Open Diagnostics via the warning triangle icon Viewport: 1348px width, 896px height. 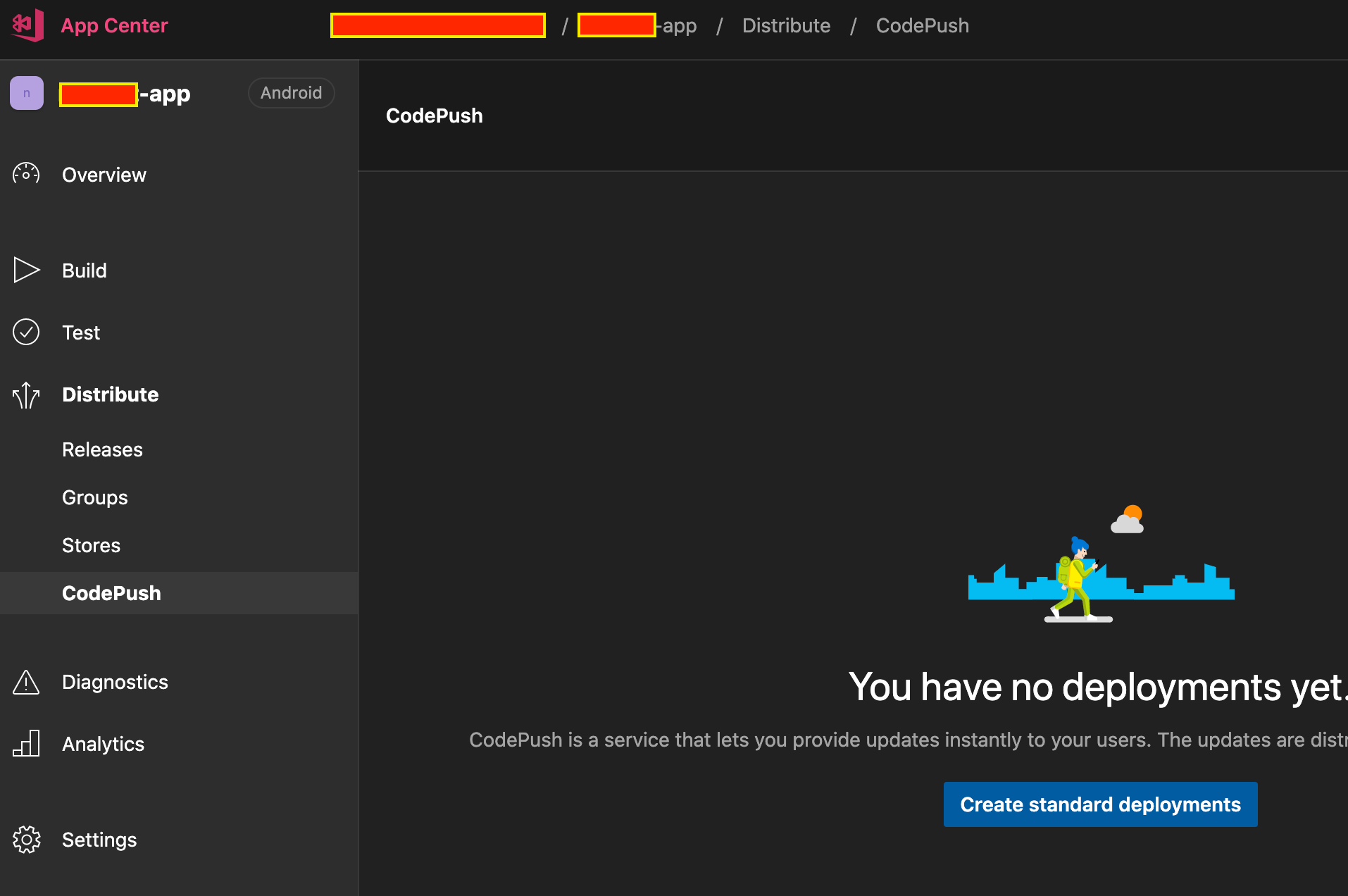[x=26, y=681]
